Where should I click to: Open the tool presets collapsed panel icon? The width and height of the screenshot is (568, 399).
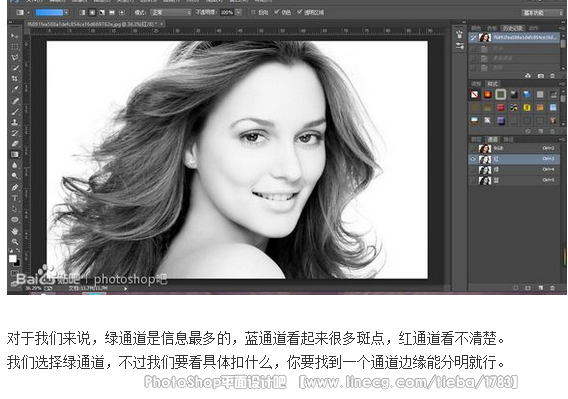pos(460,46)
